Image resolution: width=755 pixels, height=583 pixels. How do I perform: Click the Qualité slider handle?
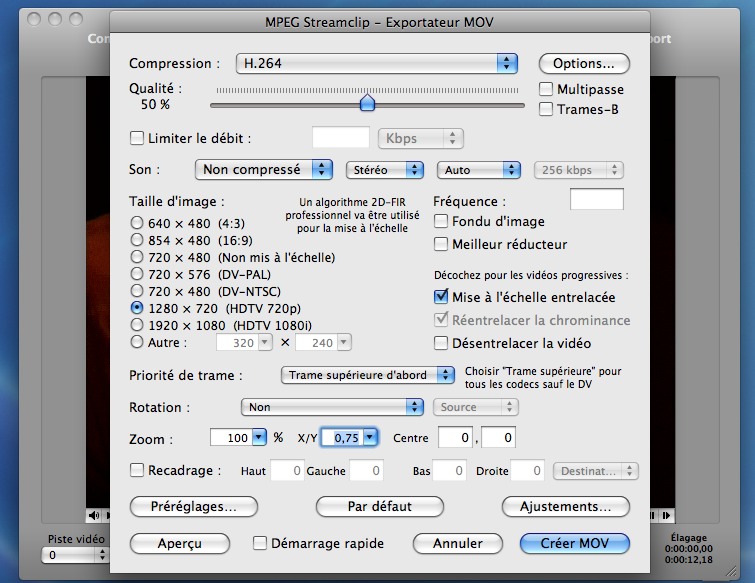click(367, 103)
